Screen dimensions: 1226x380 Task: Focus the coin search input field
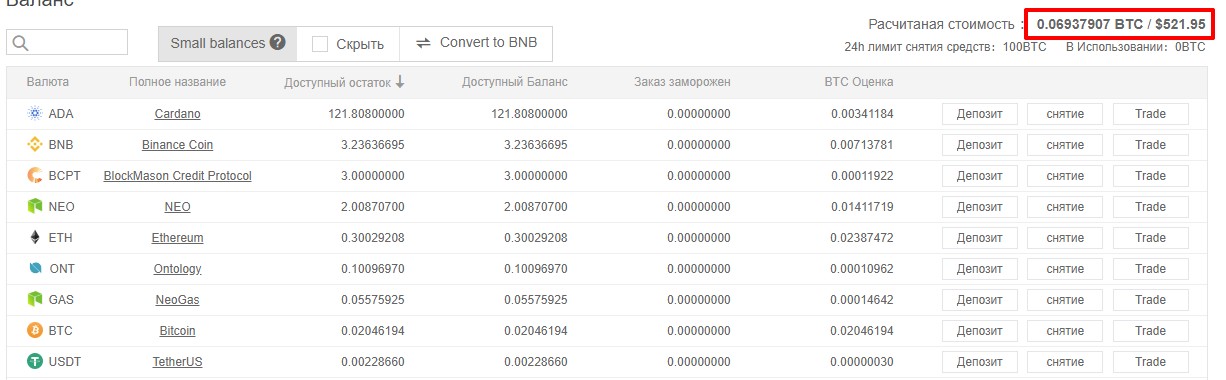[67, 42]
